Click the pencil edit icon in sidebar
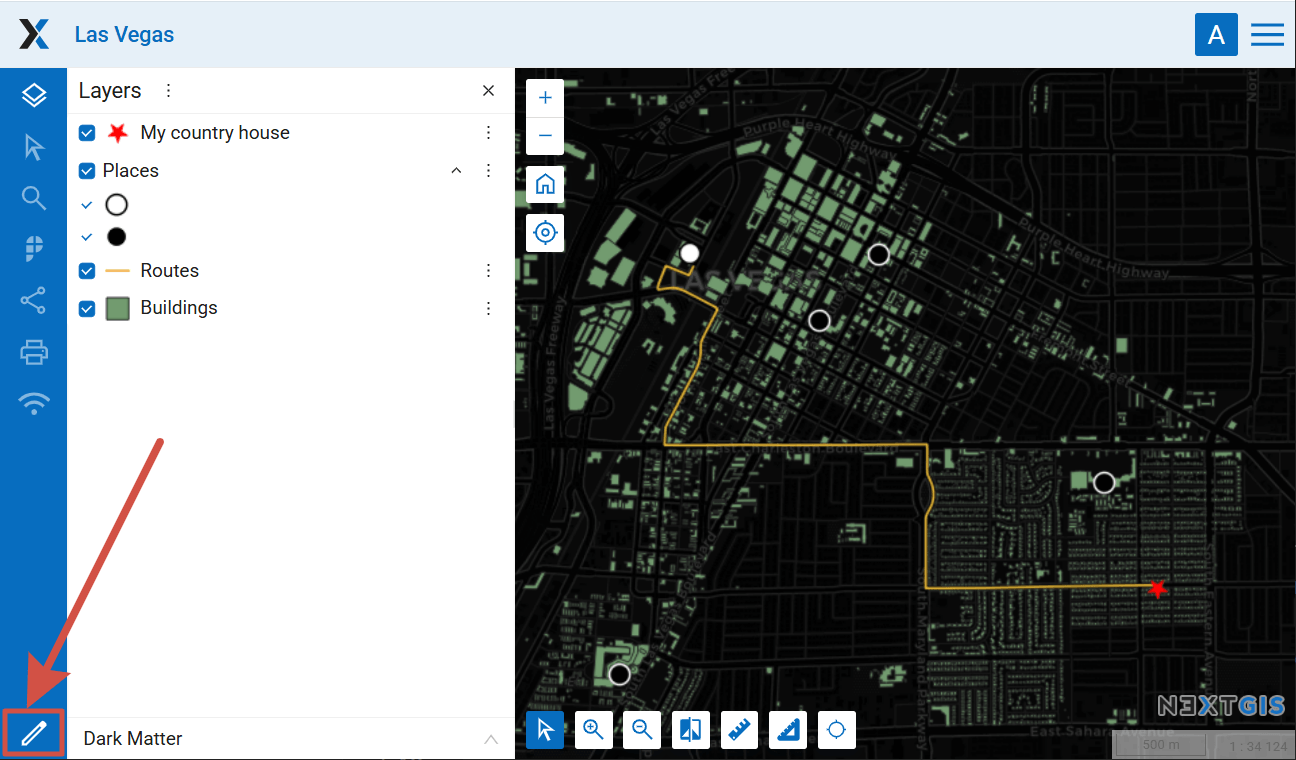Screen dimensions: 1296x760 click(x=34, y=734)
